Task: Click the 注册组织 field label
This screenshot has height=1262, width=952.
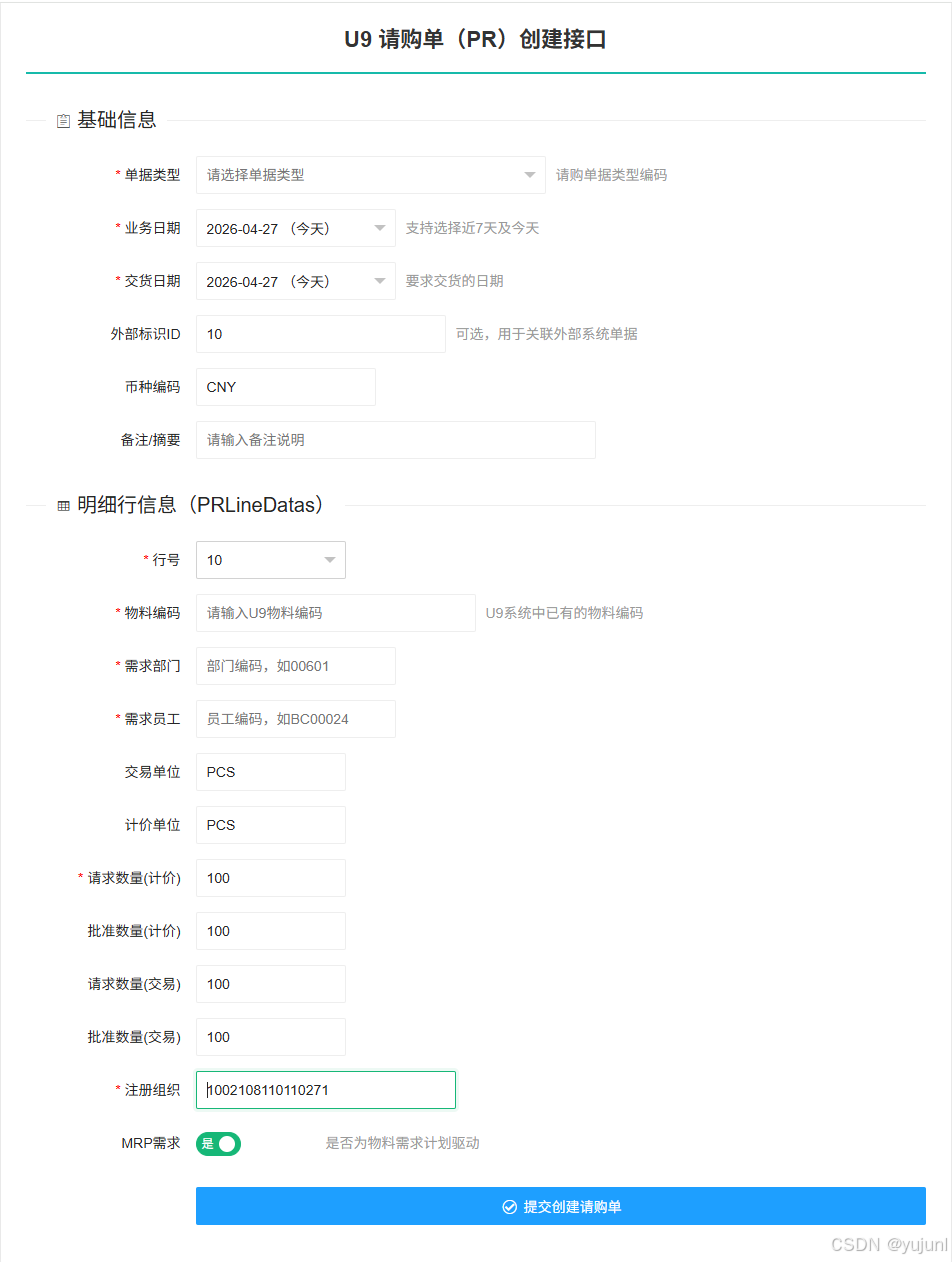Action: click(152, 1090)
